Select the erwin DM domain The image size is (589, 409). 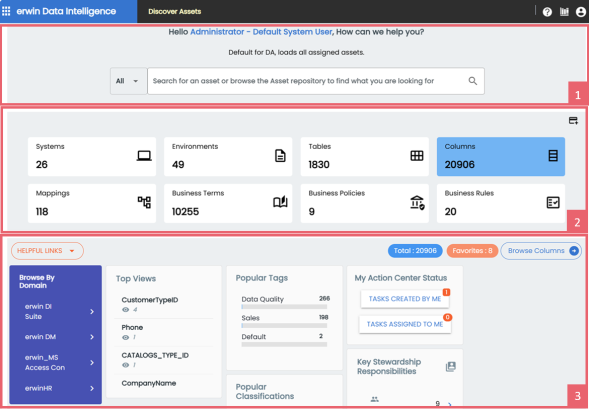click(x=40, y=337)
